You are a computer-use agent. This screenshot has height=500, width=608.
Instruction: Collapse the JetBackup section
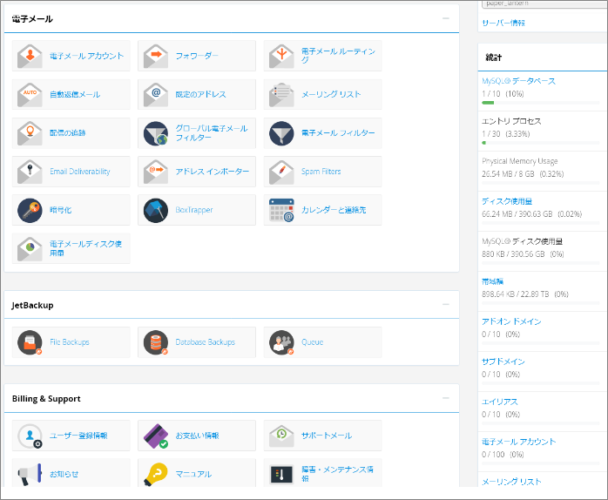tap(446, 304)
